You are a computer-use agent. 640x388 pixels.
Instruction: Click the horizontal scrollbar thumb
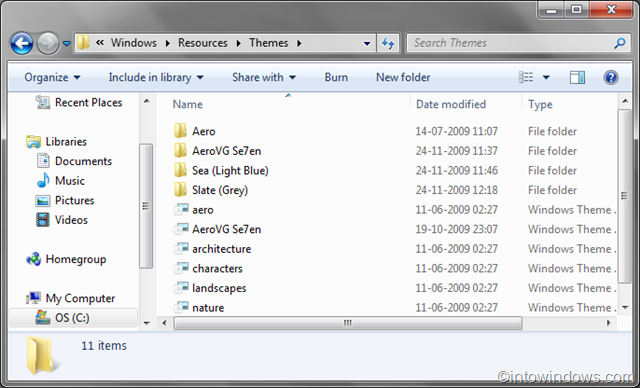[x=348, y=323]
